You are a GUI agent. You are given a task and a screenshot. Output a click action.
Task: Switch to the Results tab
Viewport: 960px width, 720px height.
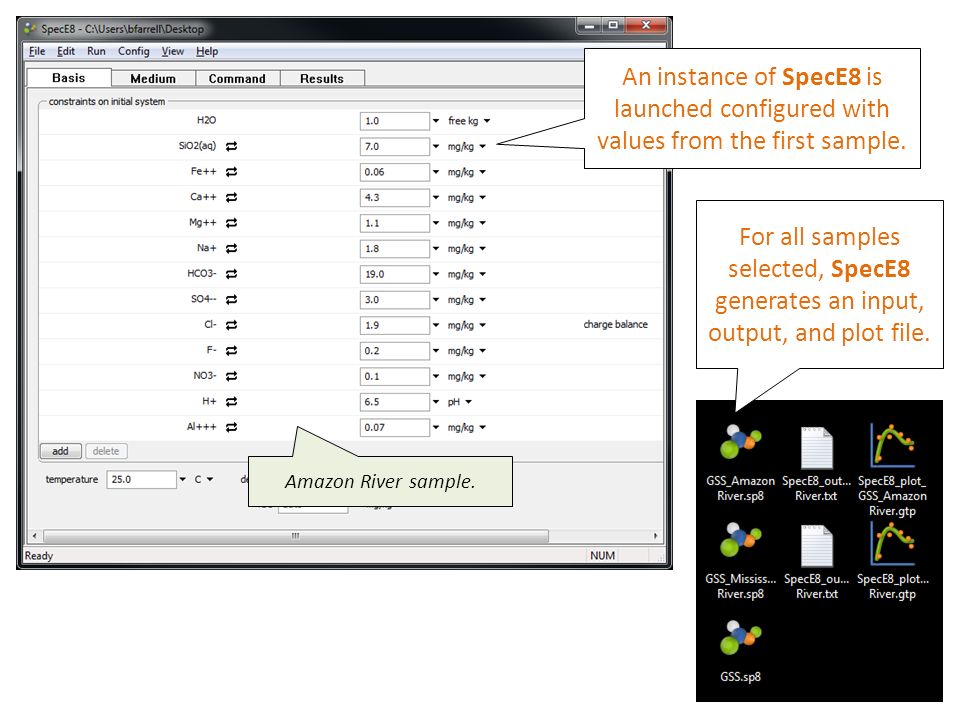tap(322, 78)
